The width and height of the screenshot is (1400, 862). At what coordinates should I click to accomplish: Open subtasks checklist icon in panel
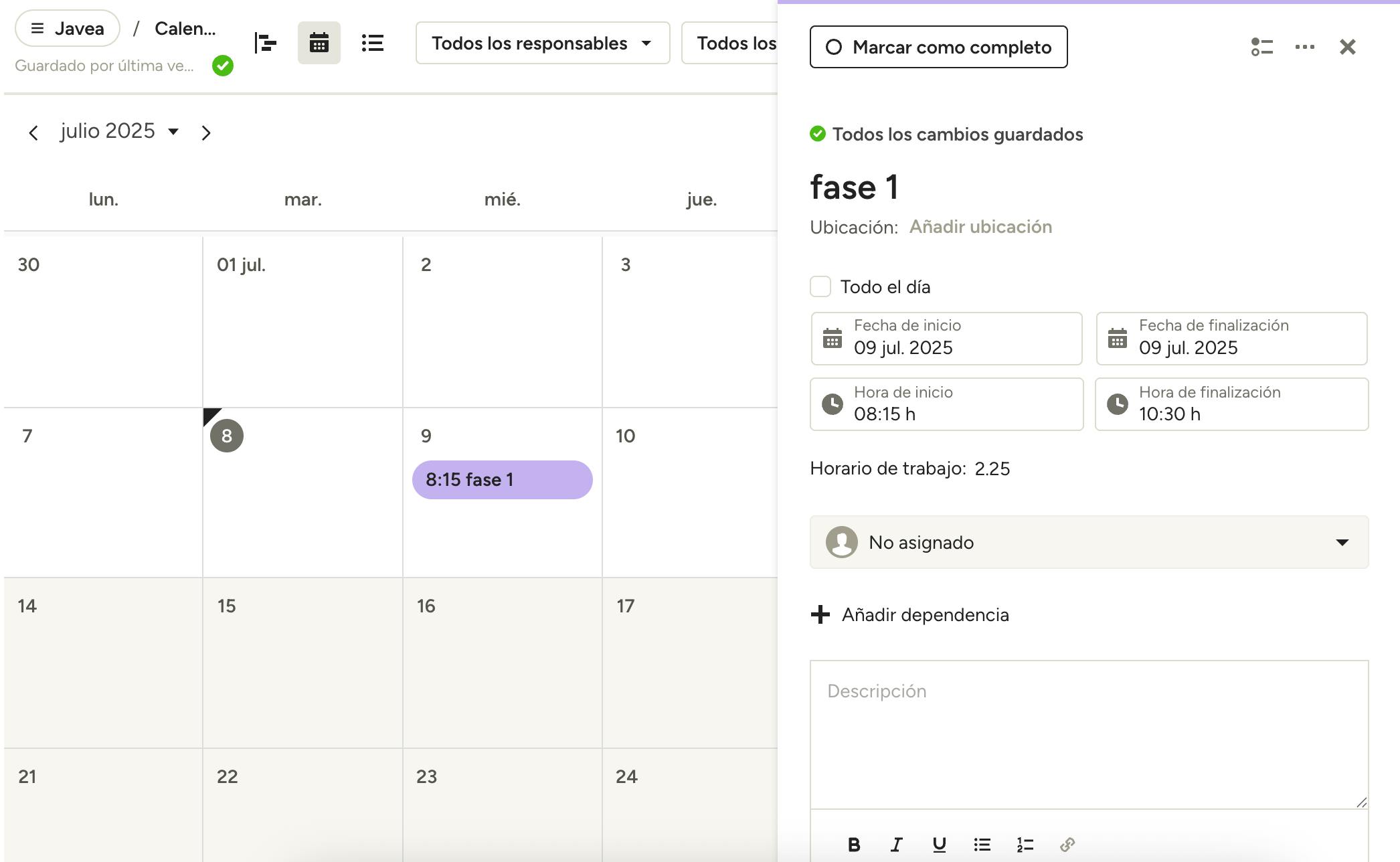coord(1261,47)
